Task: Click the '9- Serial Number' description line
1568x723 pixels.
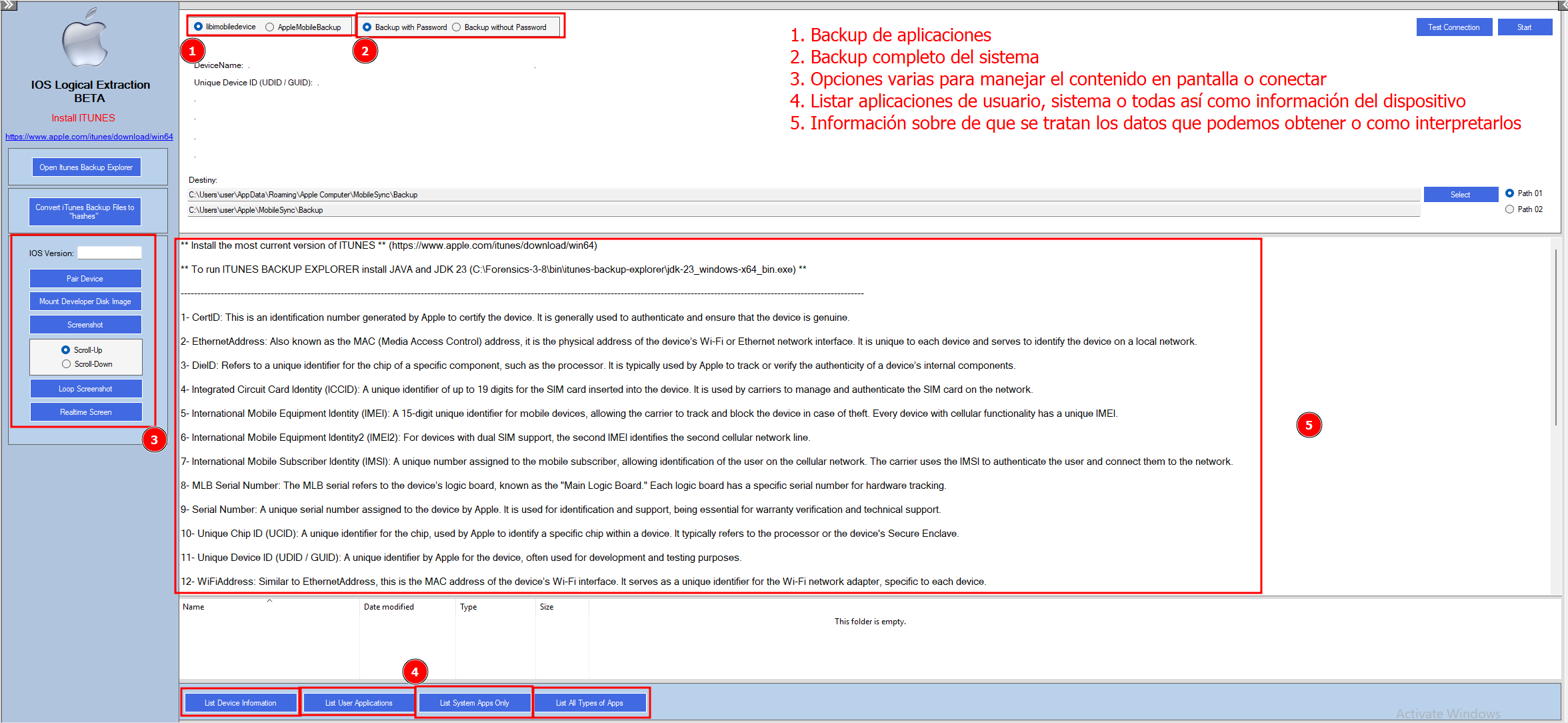Action: (561, 510)
